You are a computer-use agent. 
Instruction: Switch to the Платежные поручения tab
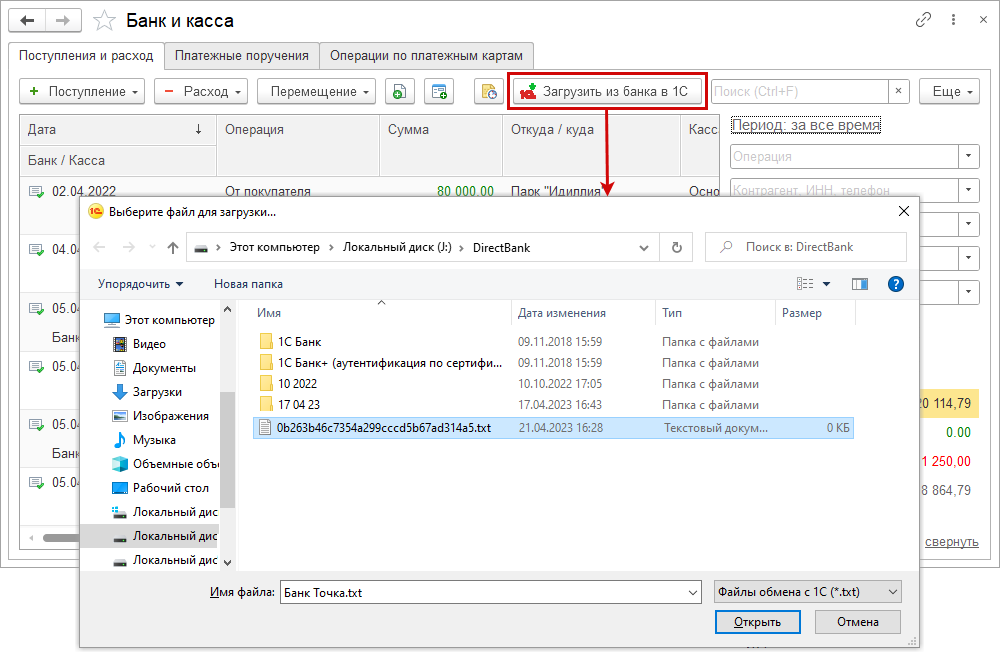click(x=242, y=55)
